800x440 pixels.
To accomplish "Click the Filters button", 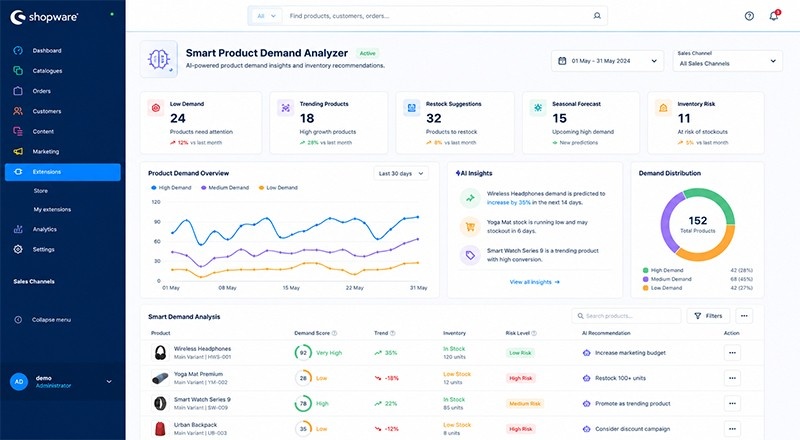I will tap(708, 316).
